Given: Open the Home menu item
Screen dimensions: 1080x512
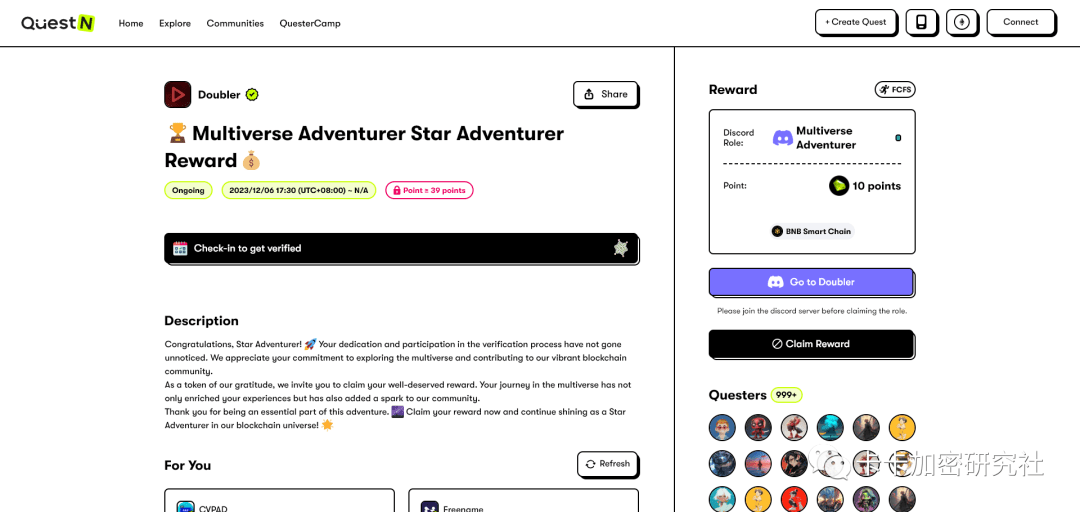Looking at the screenshot, I should (131, 23).
